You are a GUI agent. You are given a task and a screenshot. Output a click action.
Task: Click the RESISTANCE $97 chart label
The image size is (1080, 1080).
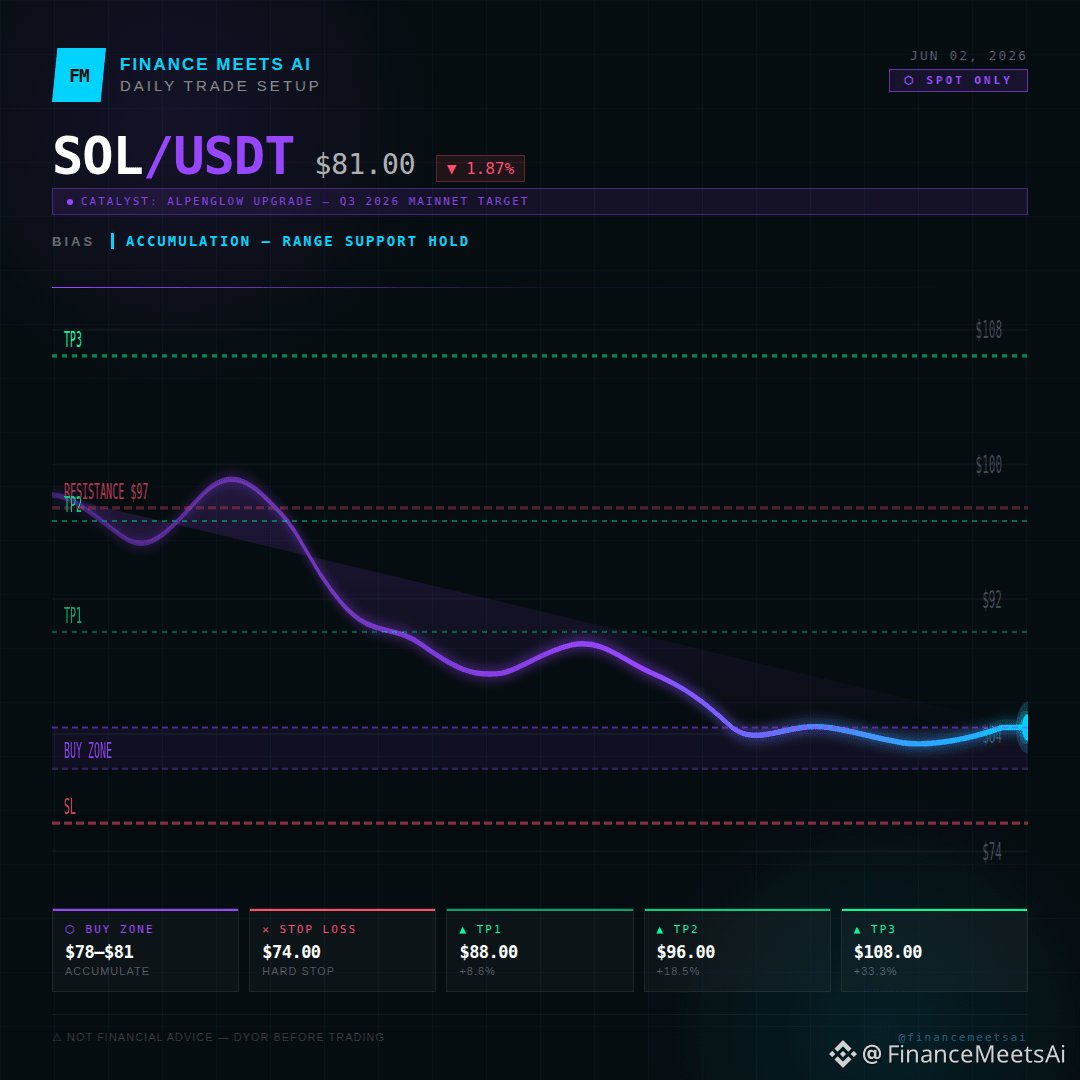point(106,491)
